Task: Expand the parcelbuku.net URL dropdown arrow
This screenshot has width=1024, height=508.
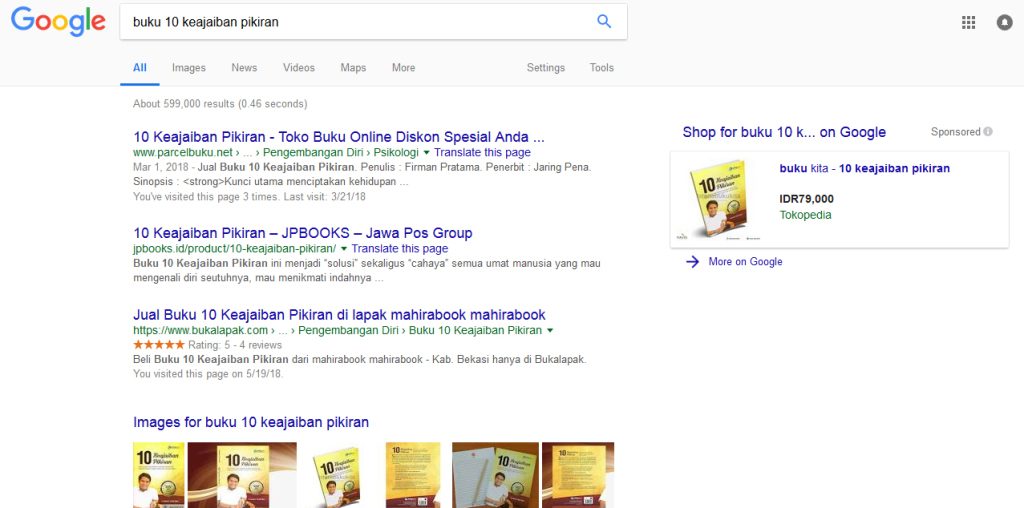Action: (426, 153)
